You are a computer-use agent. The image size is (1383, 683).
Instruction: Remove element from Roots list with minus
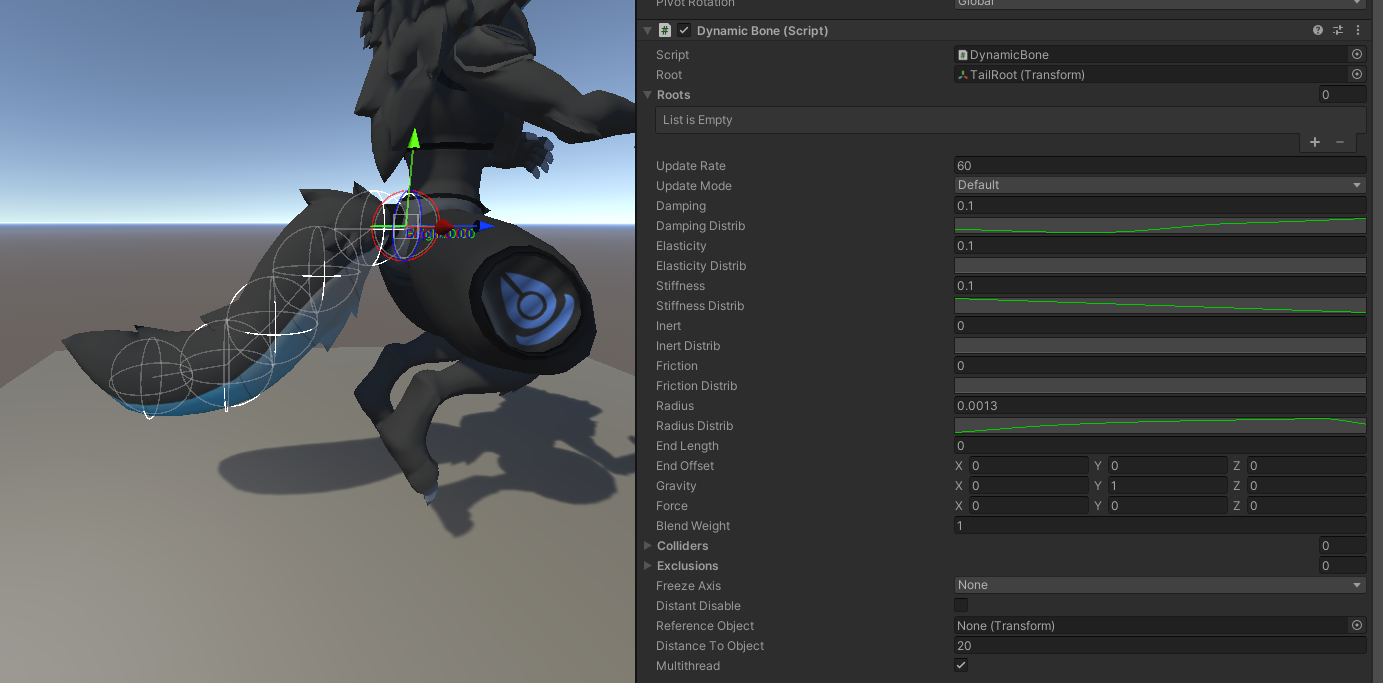[x=1340, y=143]
